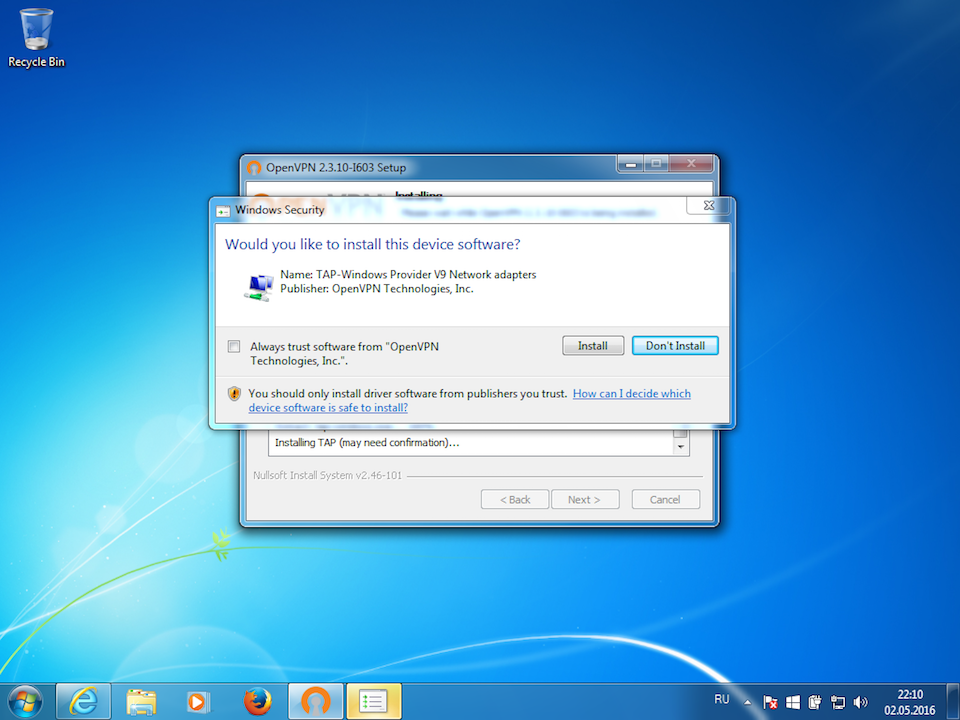Open the clock showing 22:10

(909, 702)
